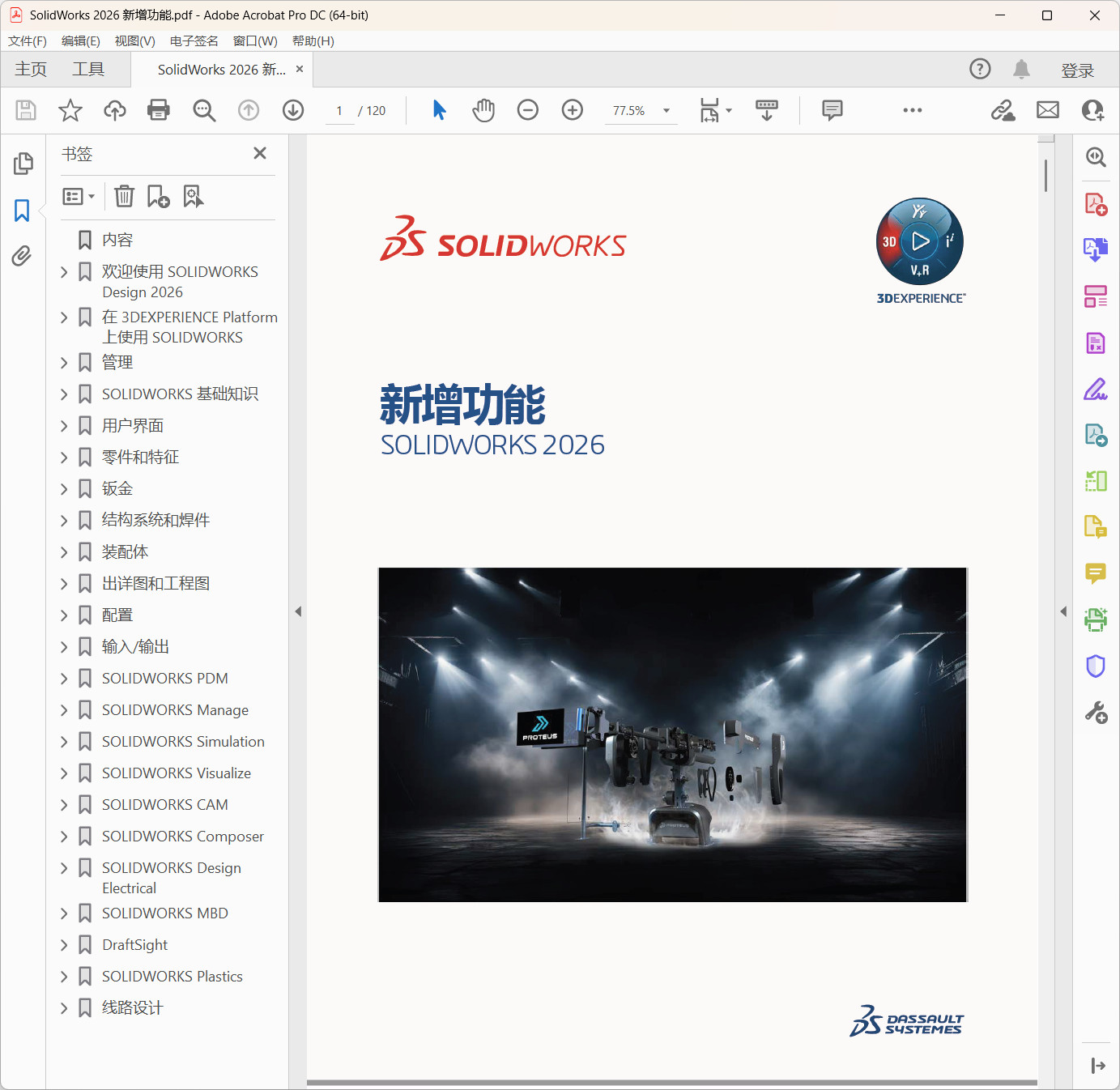Open the zoom level dropdown arrow
This screenshot has height=1090, width=1120.
666,111
